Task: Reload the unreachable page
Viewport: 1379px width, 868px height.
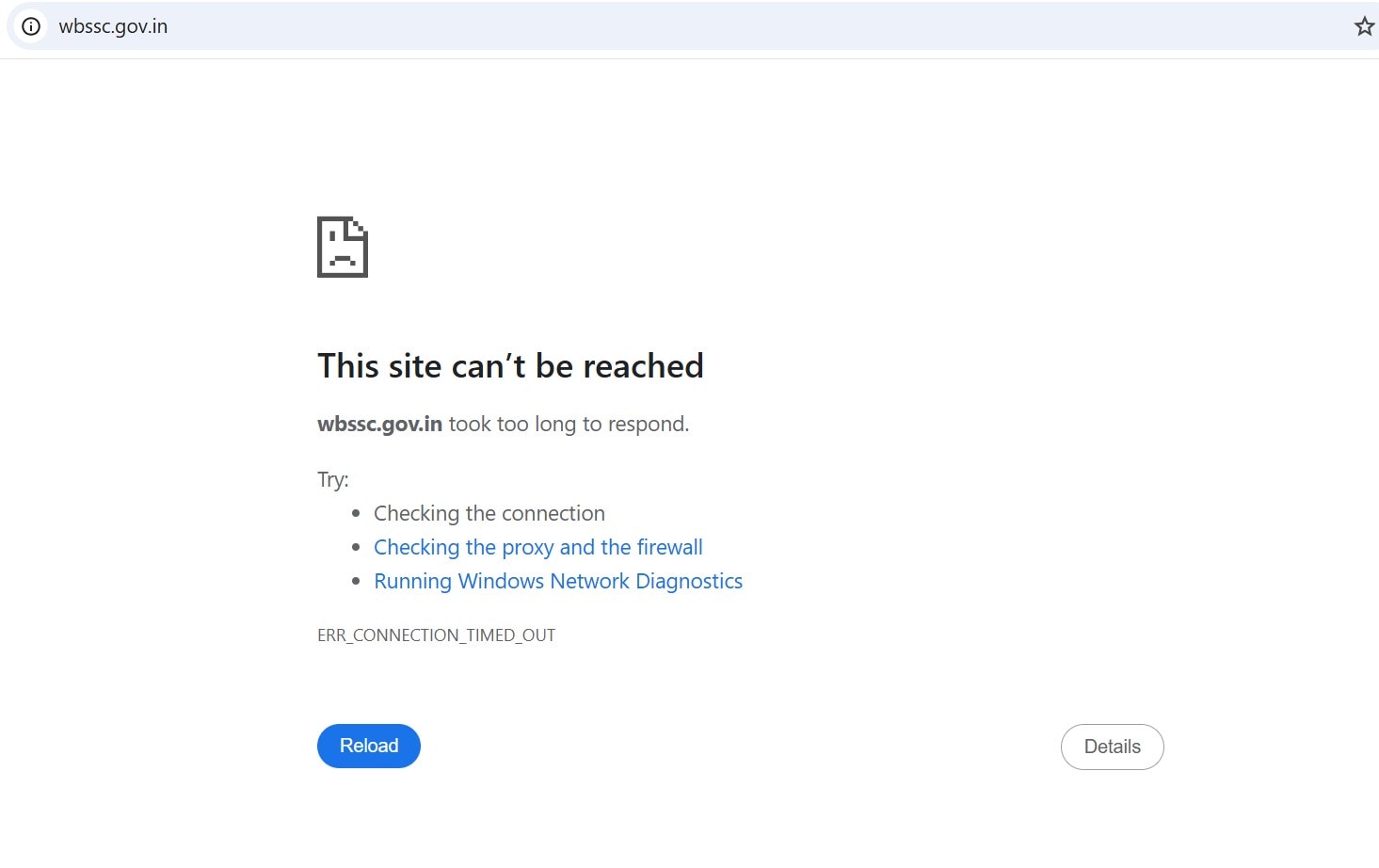Action: click(x=369, y=746)
